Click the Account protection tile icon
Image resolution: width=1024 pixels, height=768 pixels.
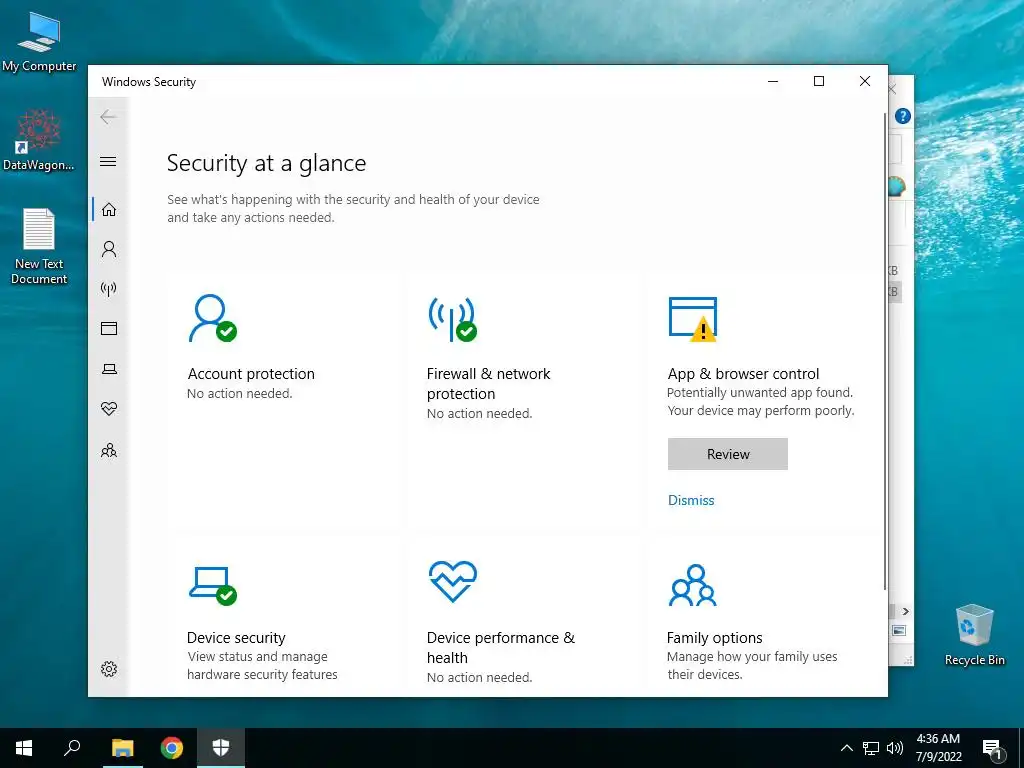point(212,318)
